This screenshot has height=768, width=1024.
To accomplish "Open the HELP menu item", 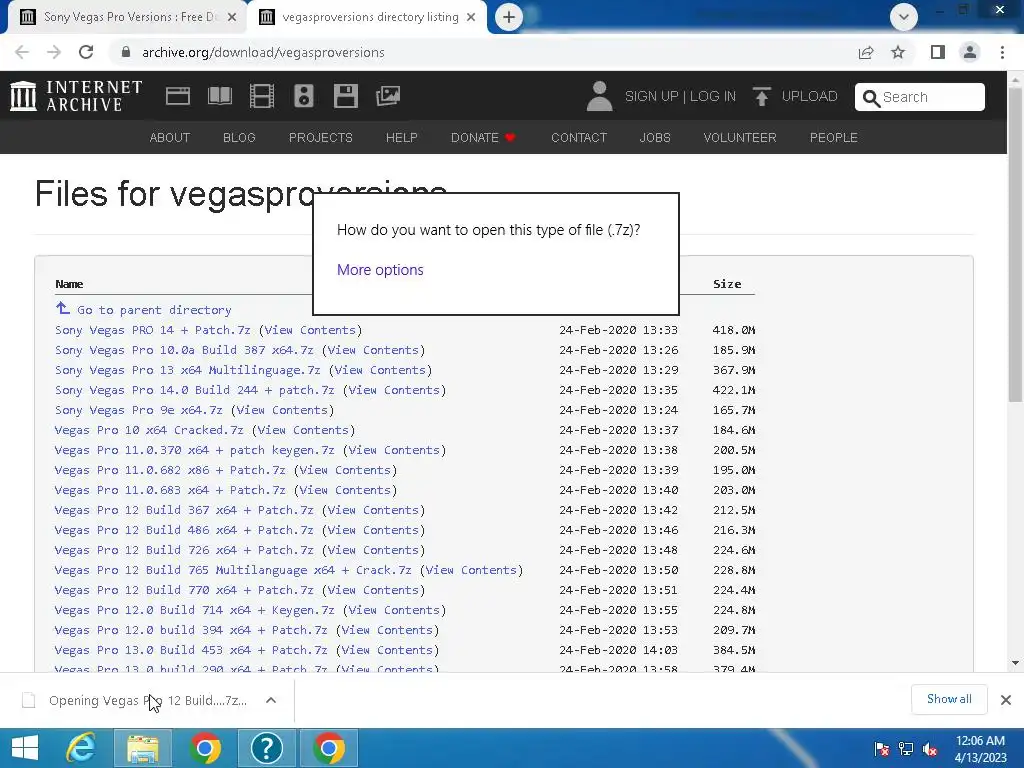I will click(402, 138).
